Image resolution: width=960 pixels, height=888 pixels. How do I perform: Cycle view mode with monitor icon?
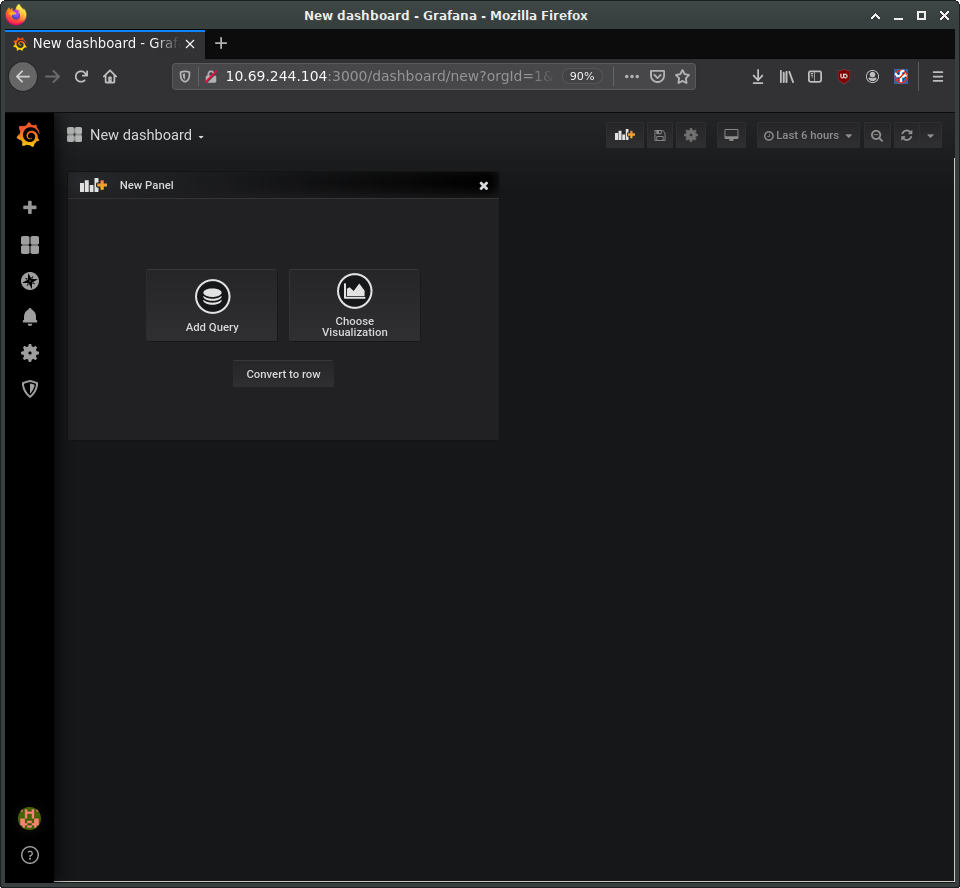point(731,135)
